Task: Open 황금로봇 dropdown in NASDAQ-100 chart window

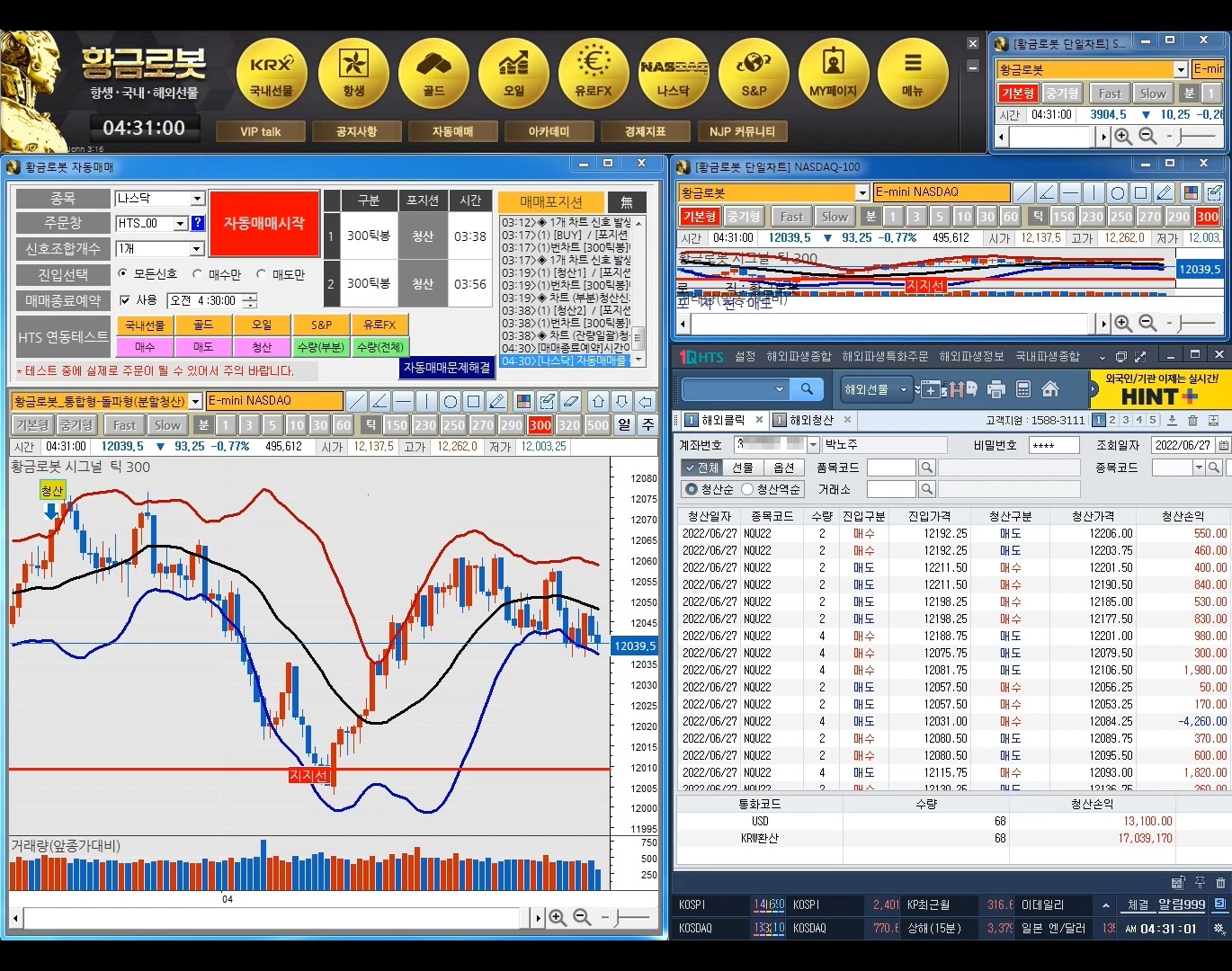Action: coord(862,192)
